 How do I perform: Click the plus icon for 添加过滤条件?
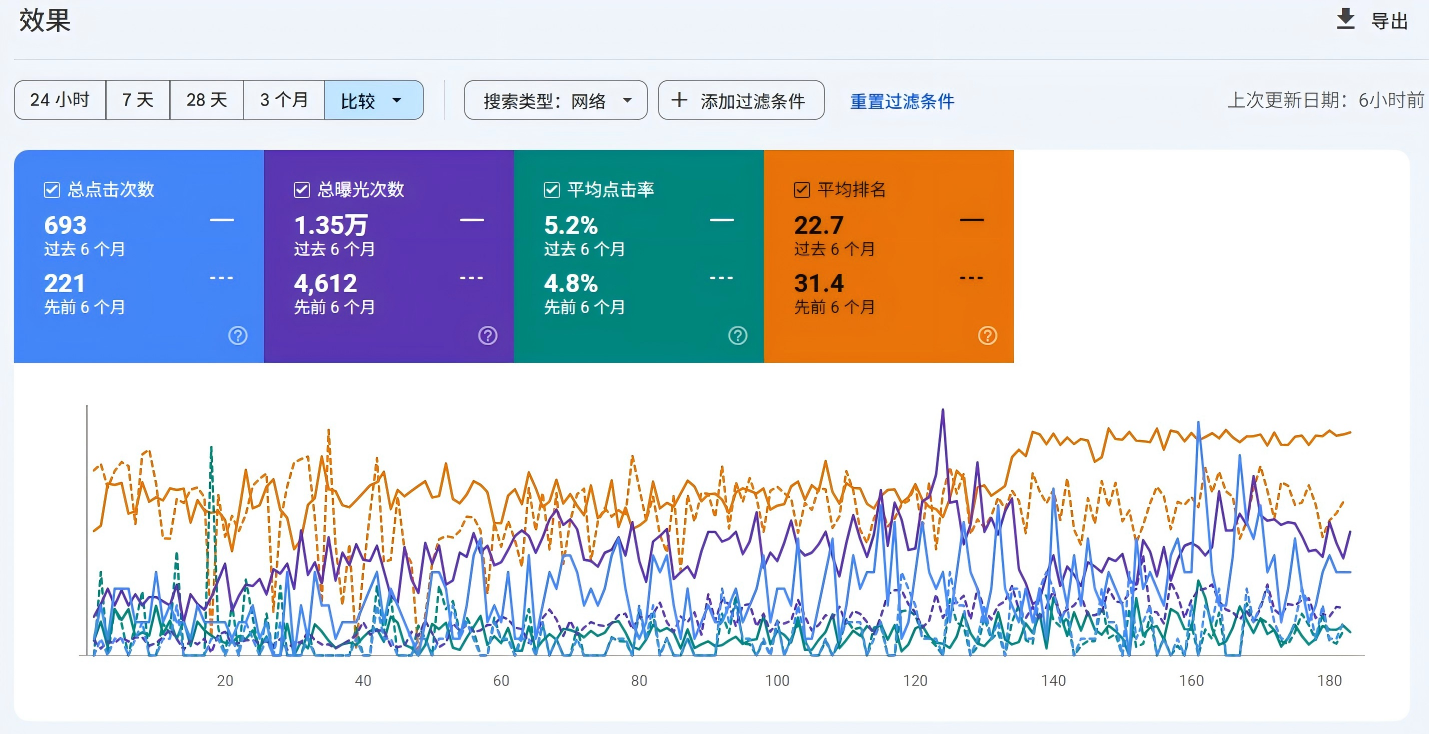click(x=679, y=100)
